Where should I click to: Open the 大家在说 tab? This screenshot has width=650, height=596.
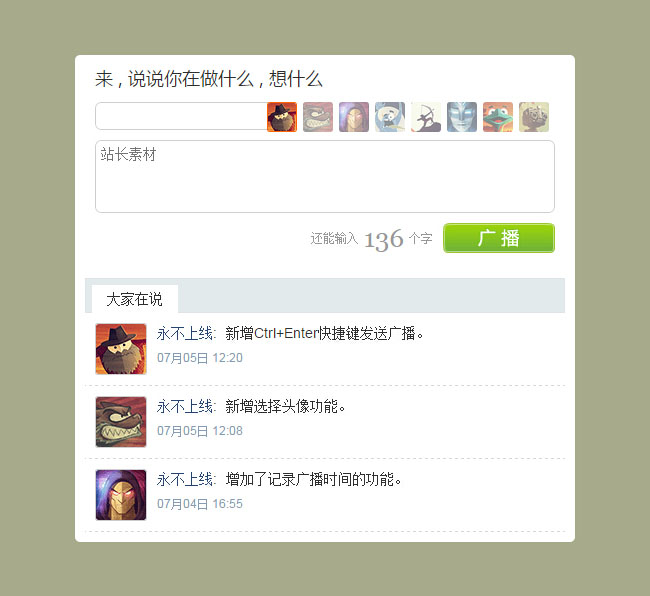click(x=135, y=299)
